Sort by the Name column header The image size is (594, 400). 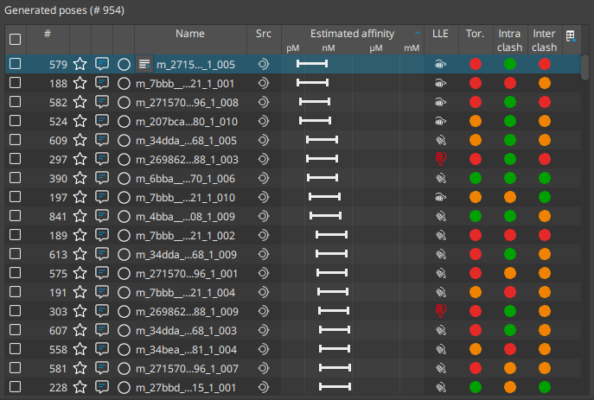190,33
